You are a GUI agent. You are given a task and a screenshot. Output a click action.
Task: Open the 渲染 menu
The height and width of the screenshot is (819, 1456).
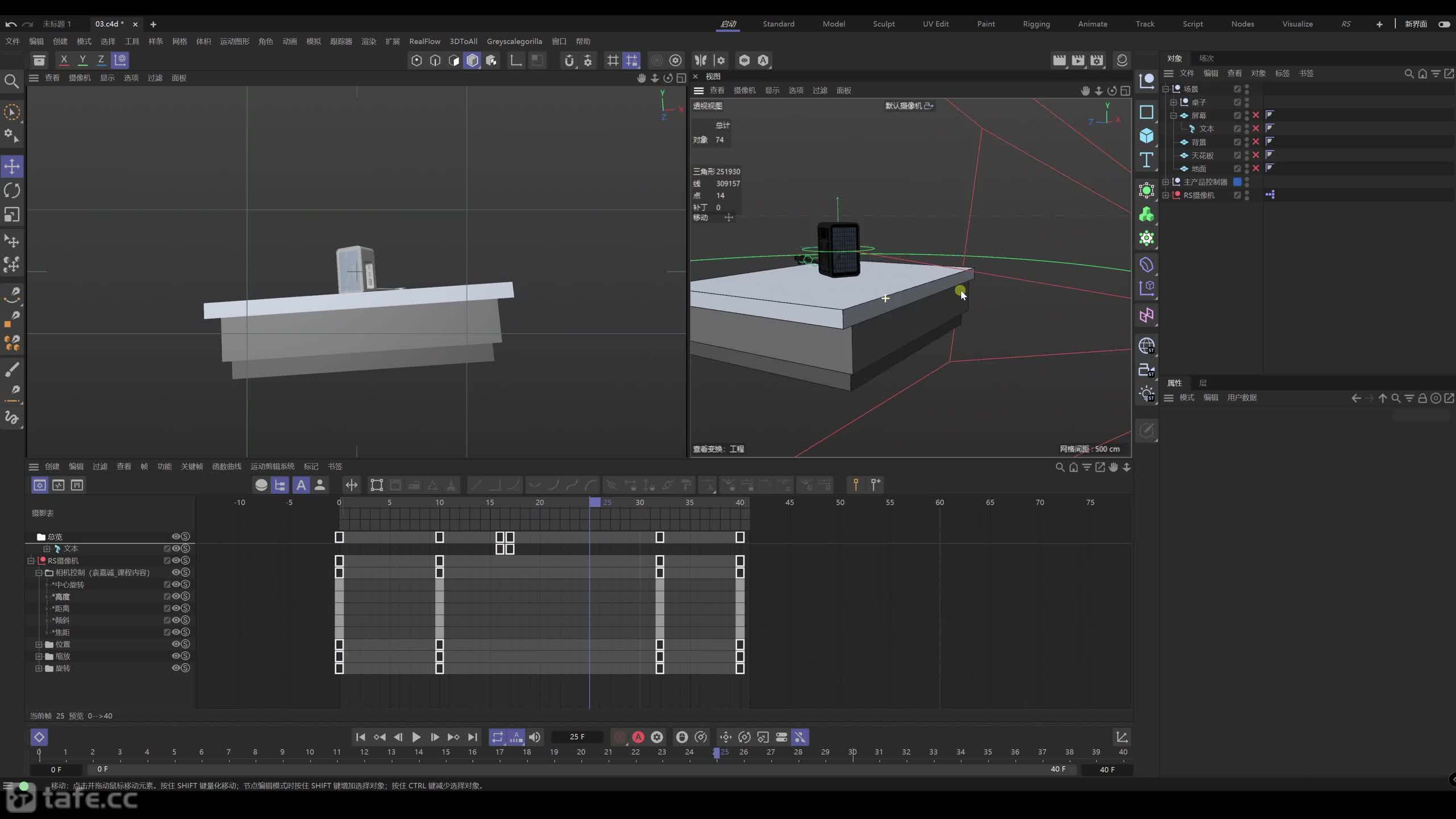(x=369, y=41)
